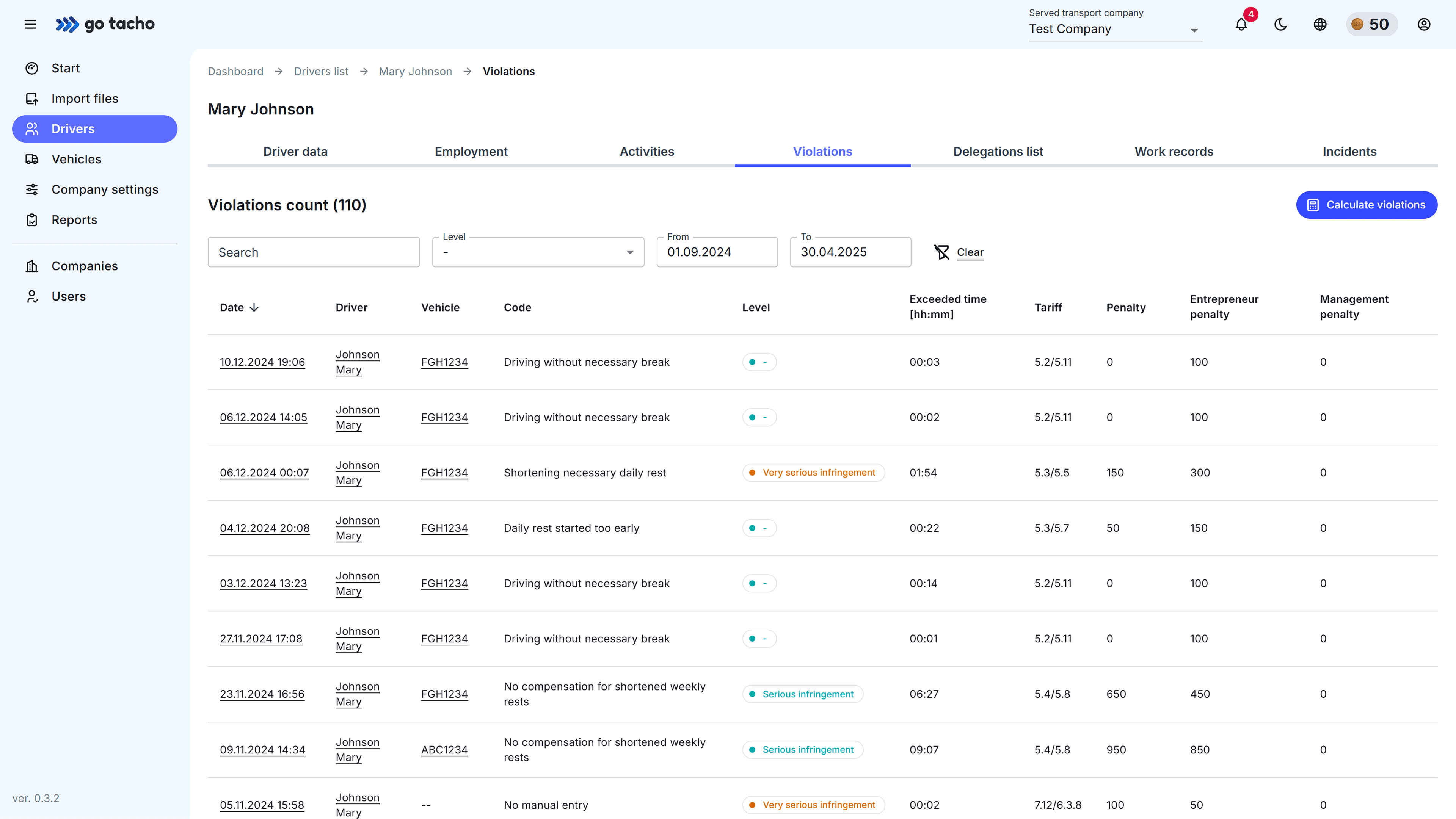
Task: Open violation dated 05.11.2024 15:58
Action: [262, 805]
